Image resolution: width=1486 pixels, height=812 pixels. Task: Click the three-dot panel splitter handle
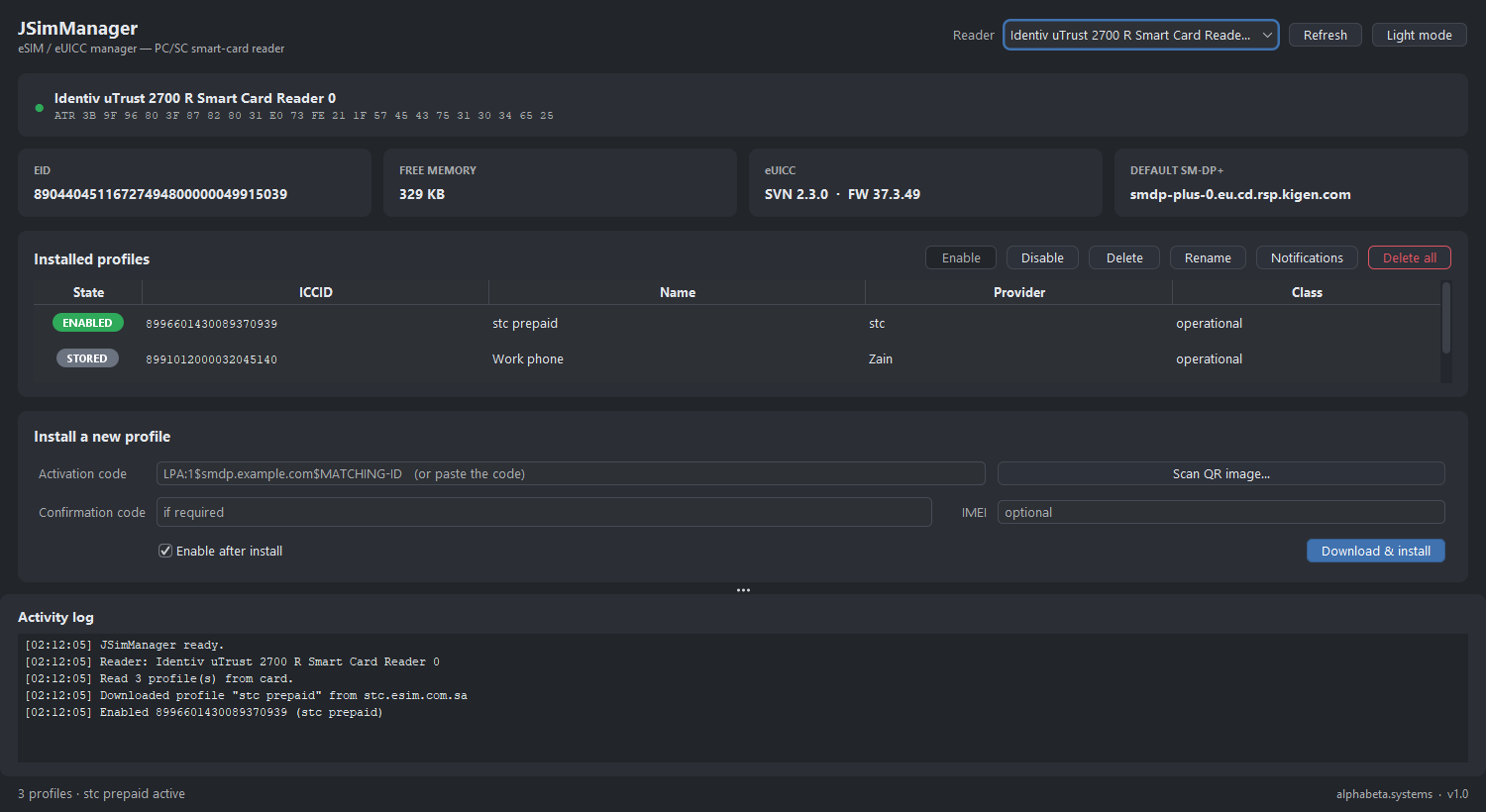click(743, 590)
